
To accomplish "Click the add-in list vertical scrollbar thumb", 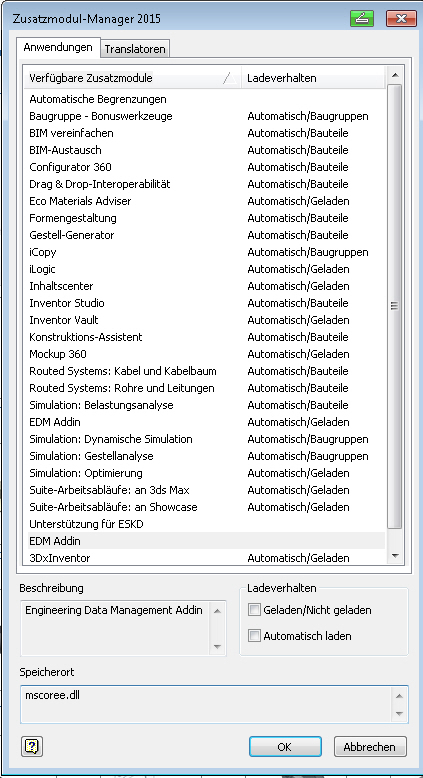I will pyautogui.click(x=395, y=306).
